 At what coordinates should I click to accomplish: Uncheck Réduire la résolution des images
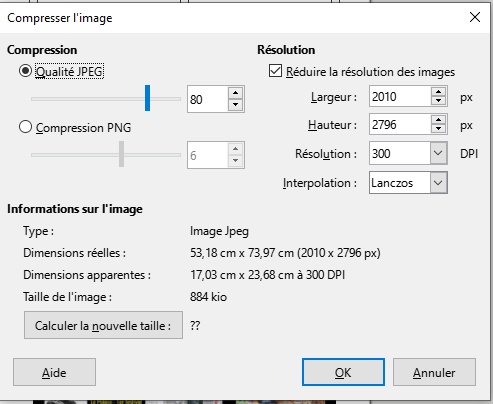(x=275, y=71)
